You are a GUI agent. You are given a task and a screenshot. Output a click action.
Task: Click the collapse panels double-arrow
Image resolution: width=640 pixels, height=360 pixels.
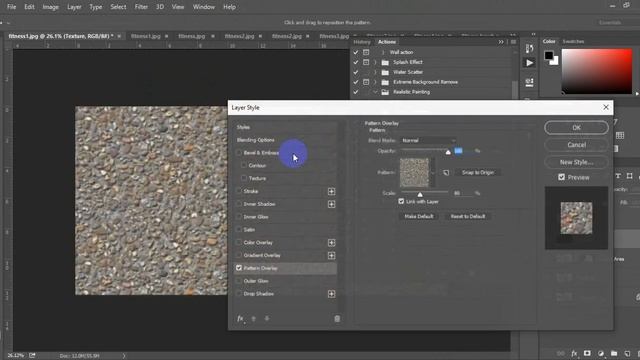point(501,42)
